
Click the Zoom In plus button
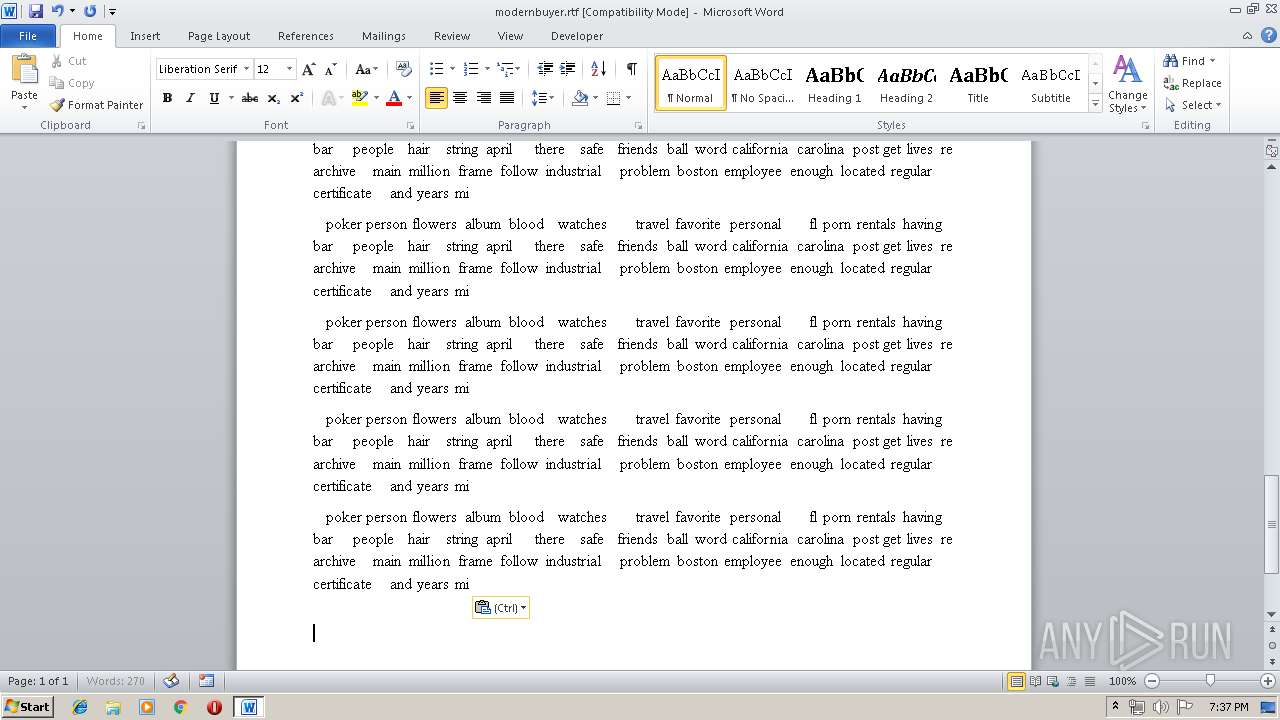1270,681
